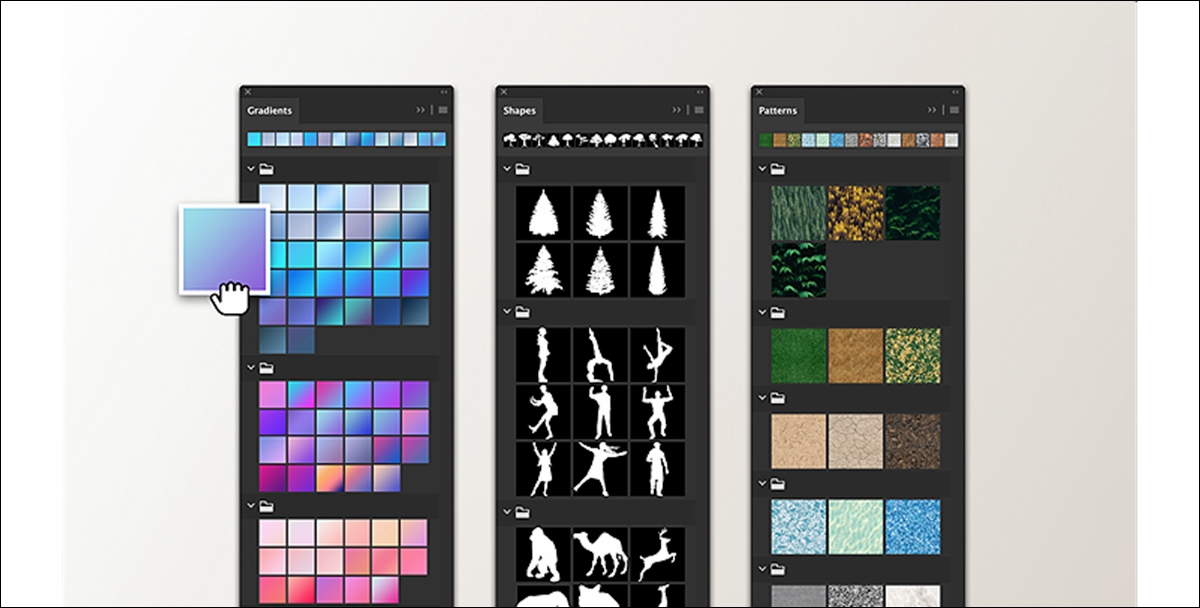1200x608 pixels.
Task: Select the one-handed handstand dancer shape
Action: (x=657, y=355)
